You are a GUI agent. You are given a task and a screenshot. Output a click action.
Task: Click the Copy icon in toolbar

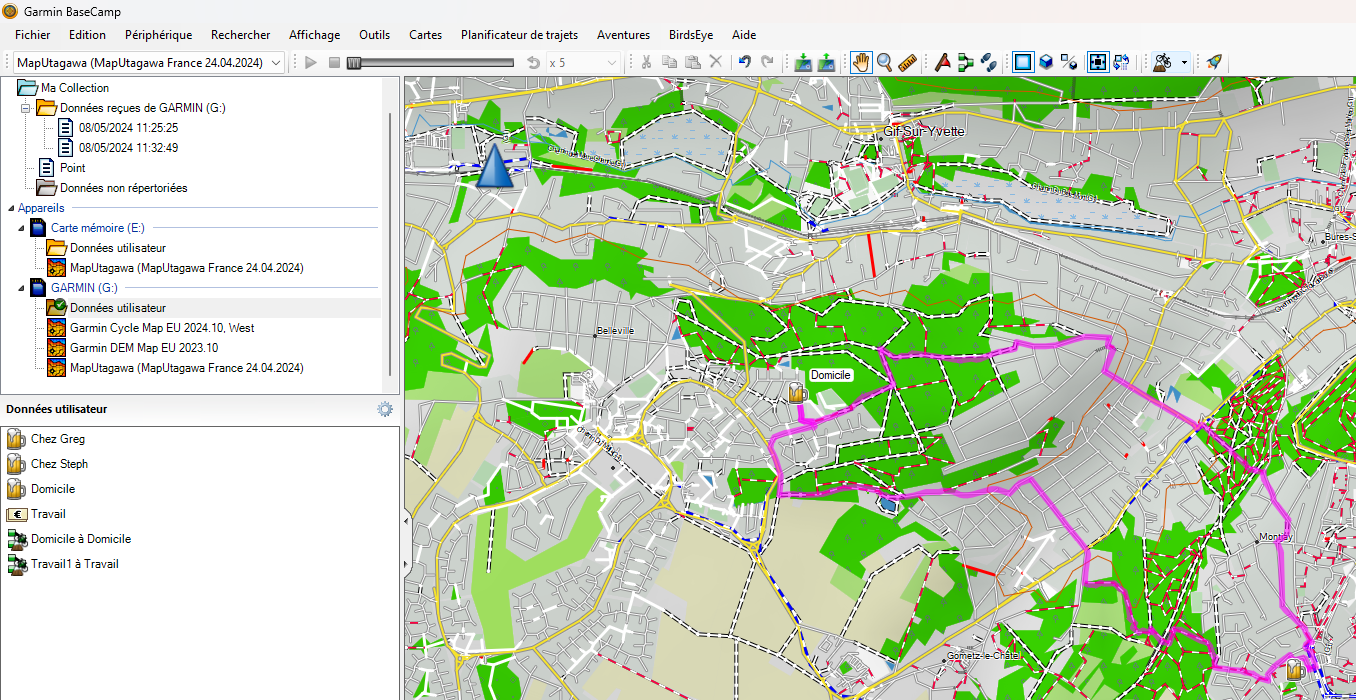[x=670, y=62]
